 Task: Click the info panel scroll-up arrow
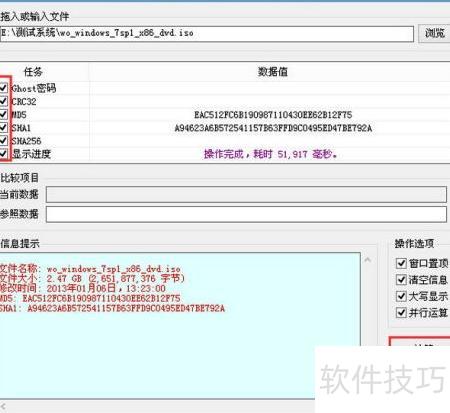click(x=367, y=260)
